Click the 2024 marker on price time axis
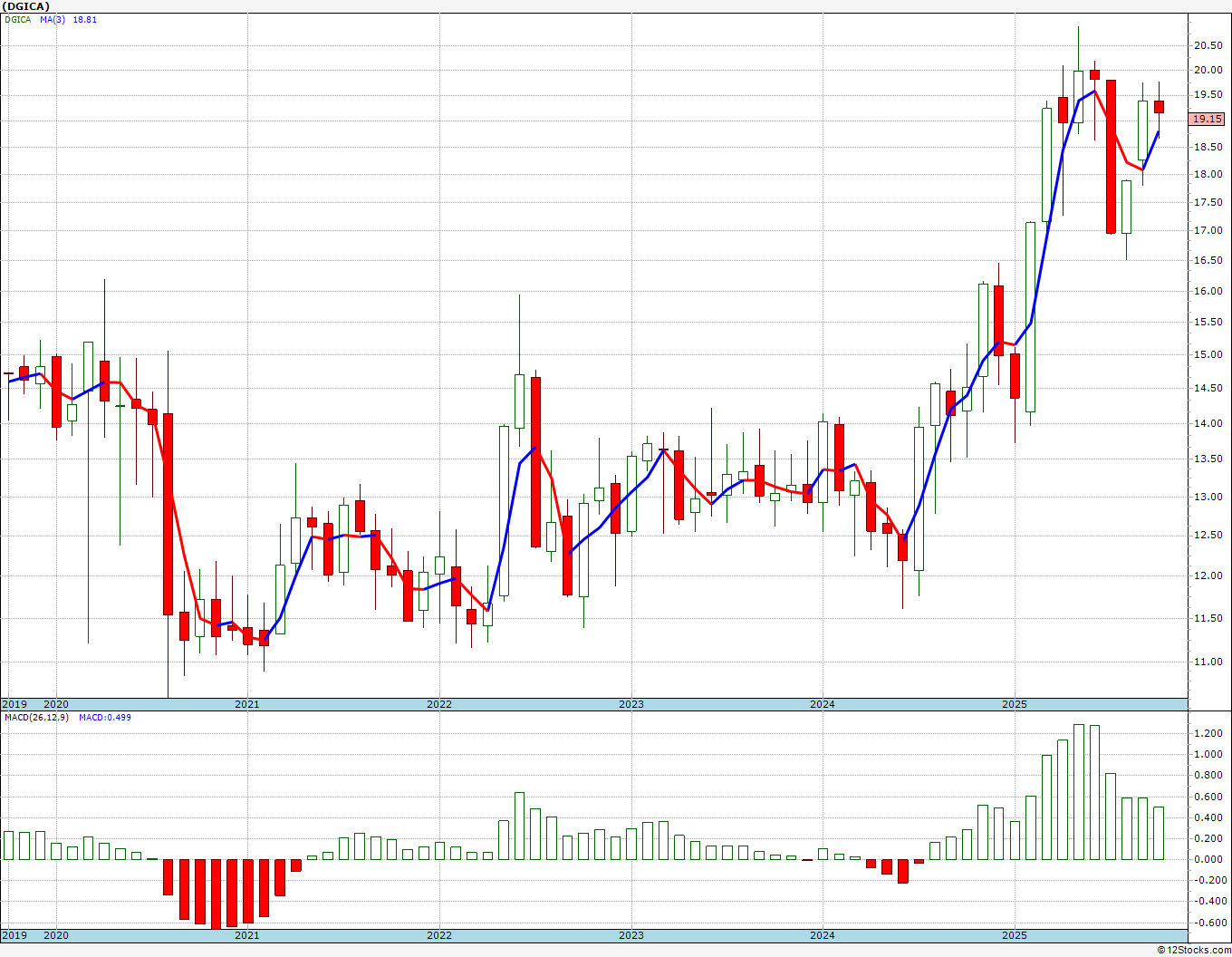This screenshot has width=1232, height=957. click(823, 704)
